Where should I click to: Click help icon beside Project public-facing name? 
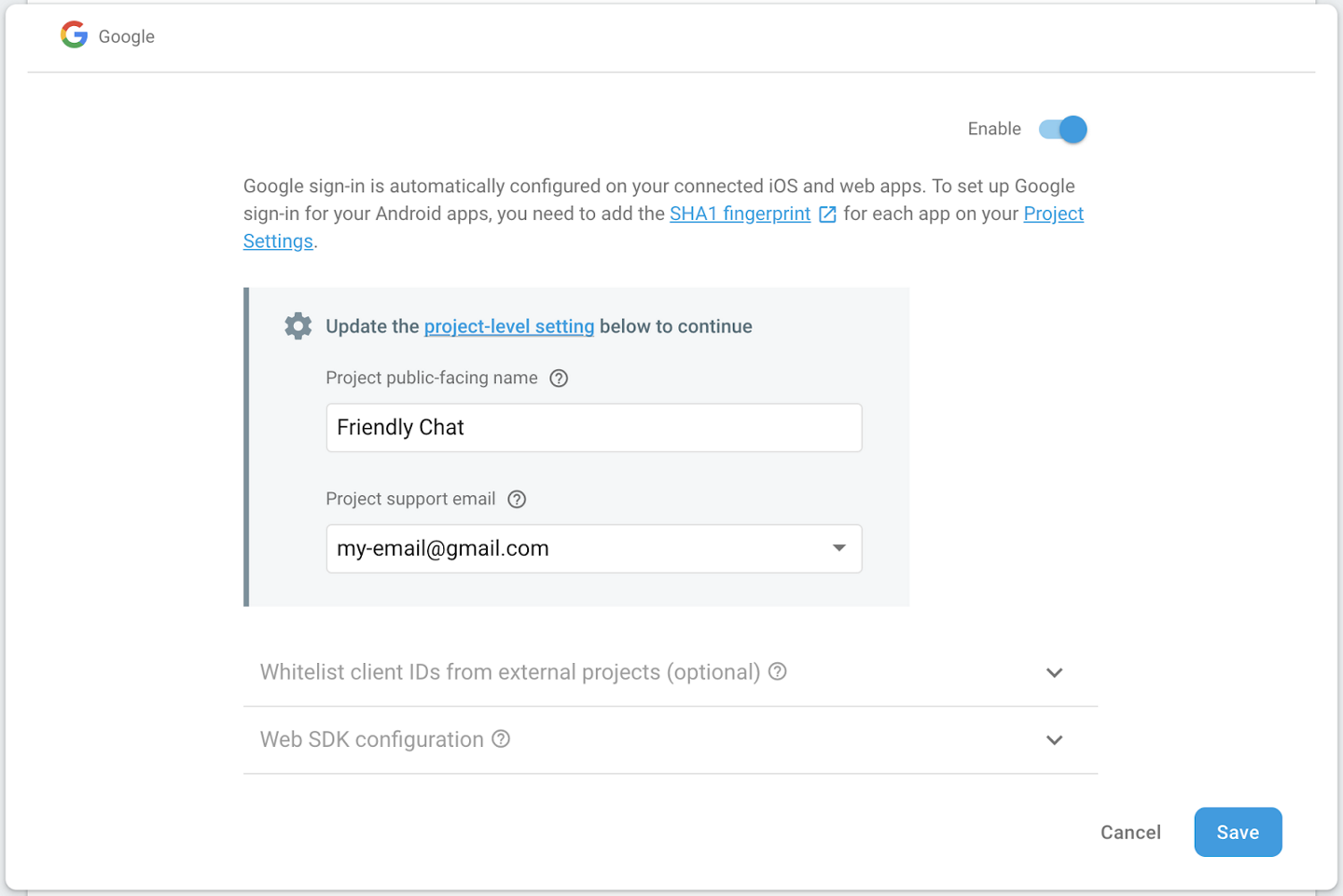[559, 379]
